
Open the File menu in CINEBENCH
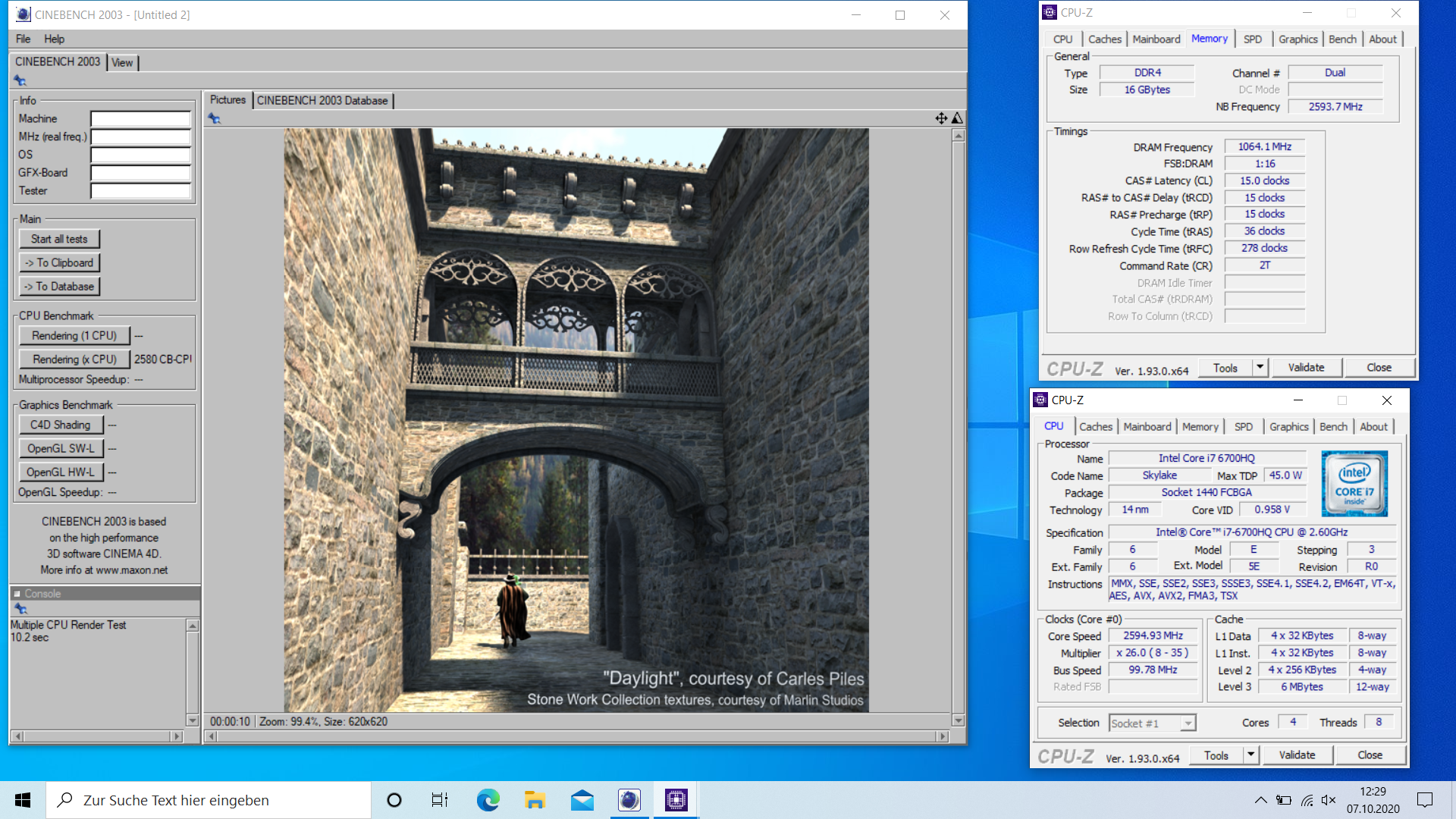(23, 39)
